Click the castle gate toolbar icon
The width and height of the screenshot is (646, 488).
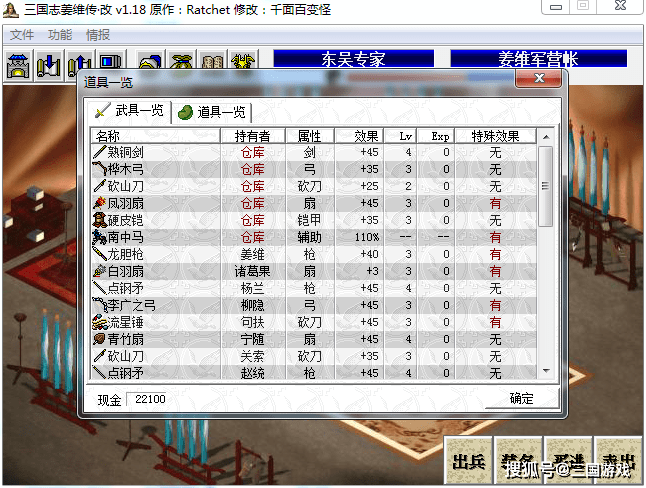[19, 66]
